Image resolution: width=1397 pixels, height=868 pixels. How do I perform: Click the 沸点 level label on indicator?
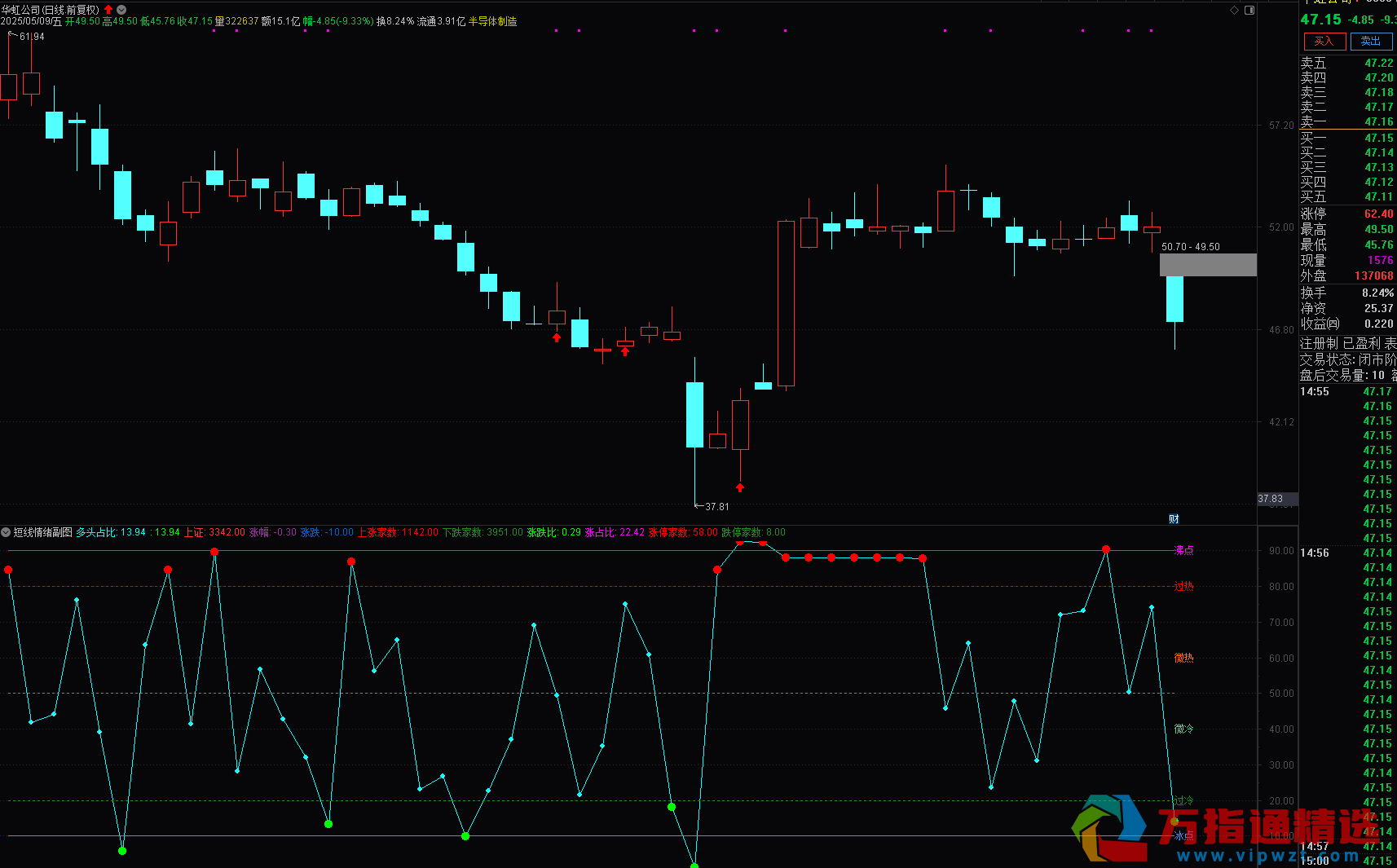[1183, 550]
